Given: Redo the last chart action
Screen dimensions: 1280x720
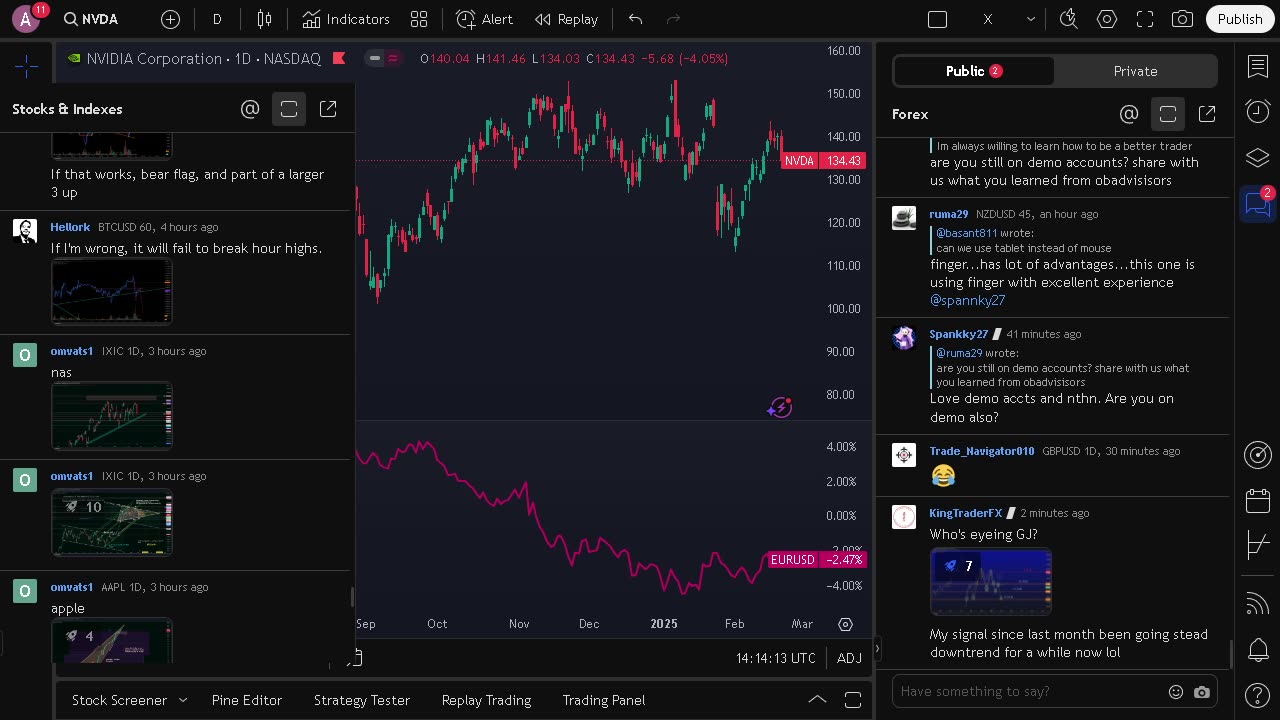Looking at the screenshot, I should 673,19.
